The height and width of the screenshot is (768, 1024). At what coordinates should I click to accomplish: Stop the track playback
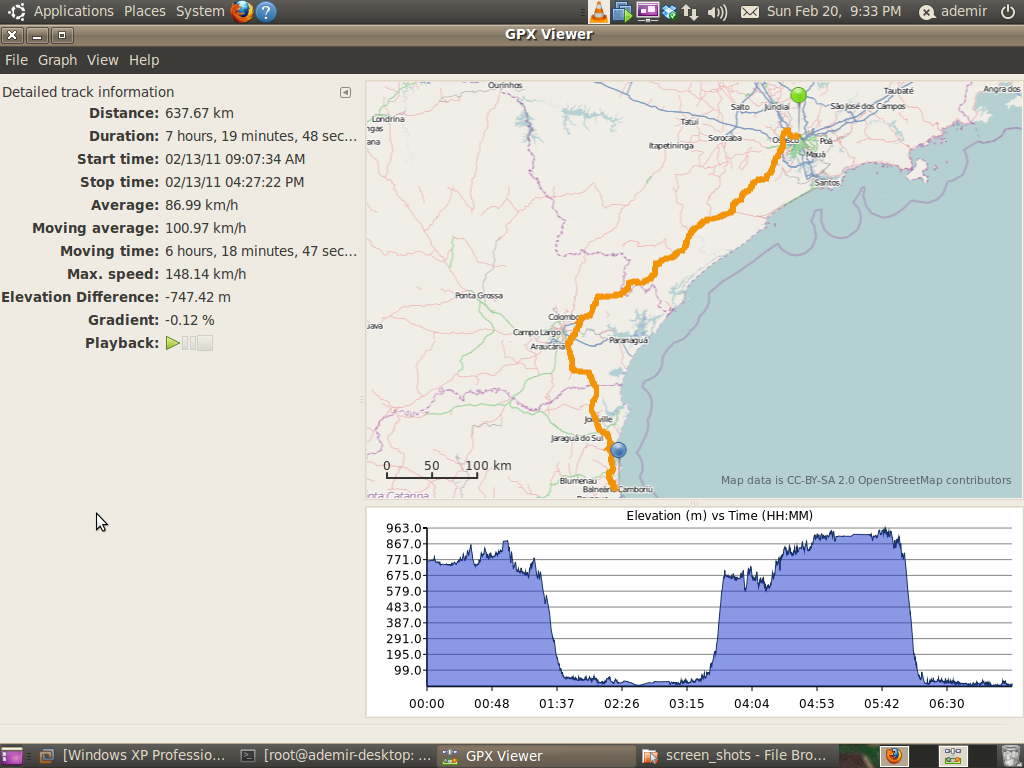point(205,343)
